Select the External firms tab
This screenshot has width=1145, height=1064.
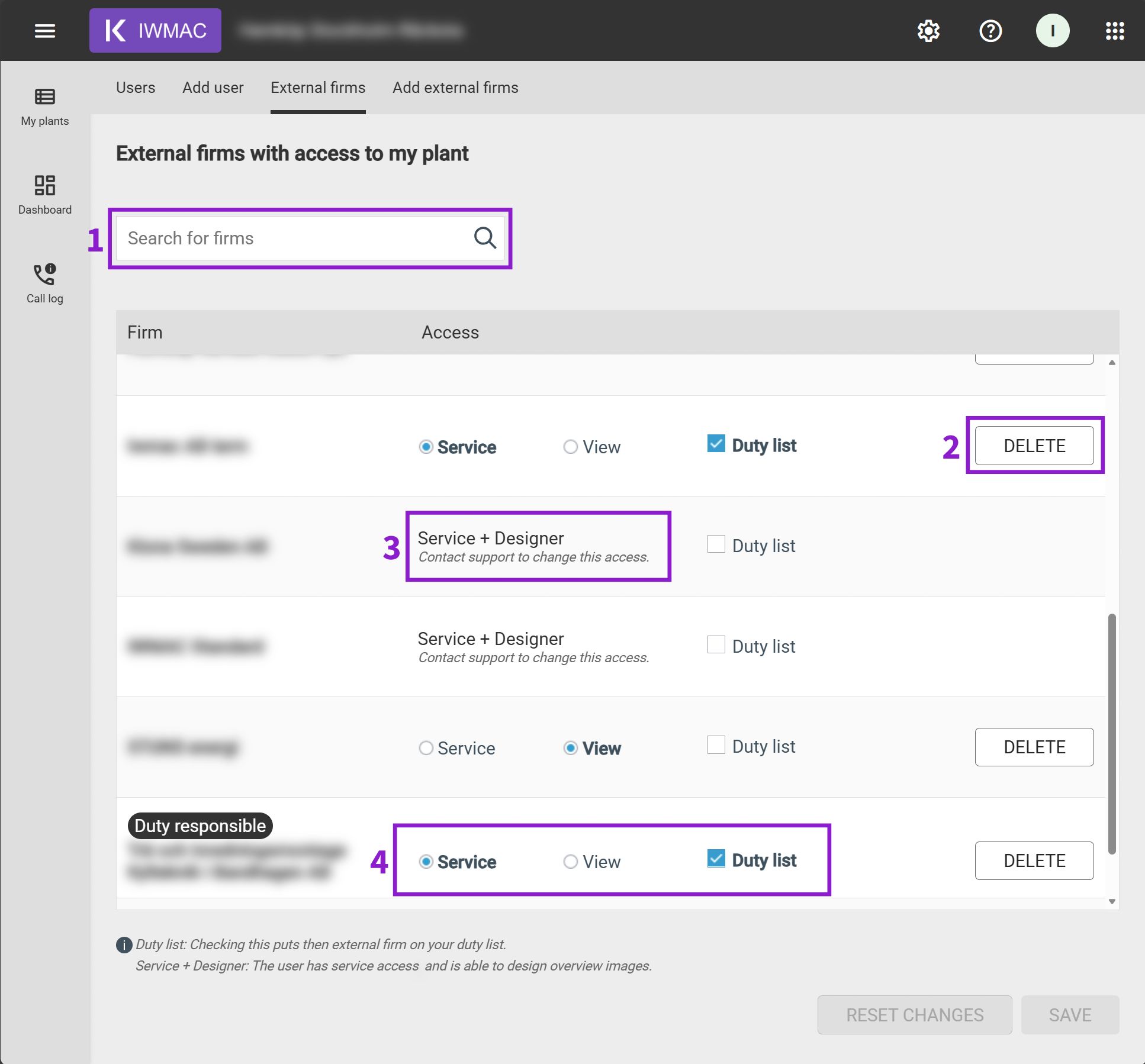click(x=318, y=88)
